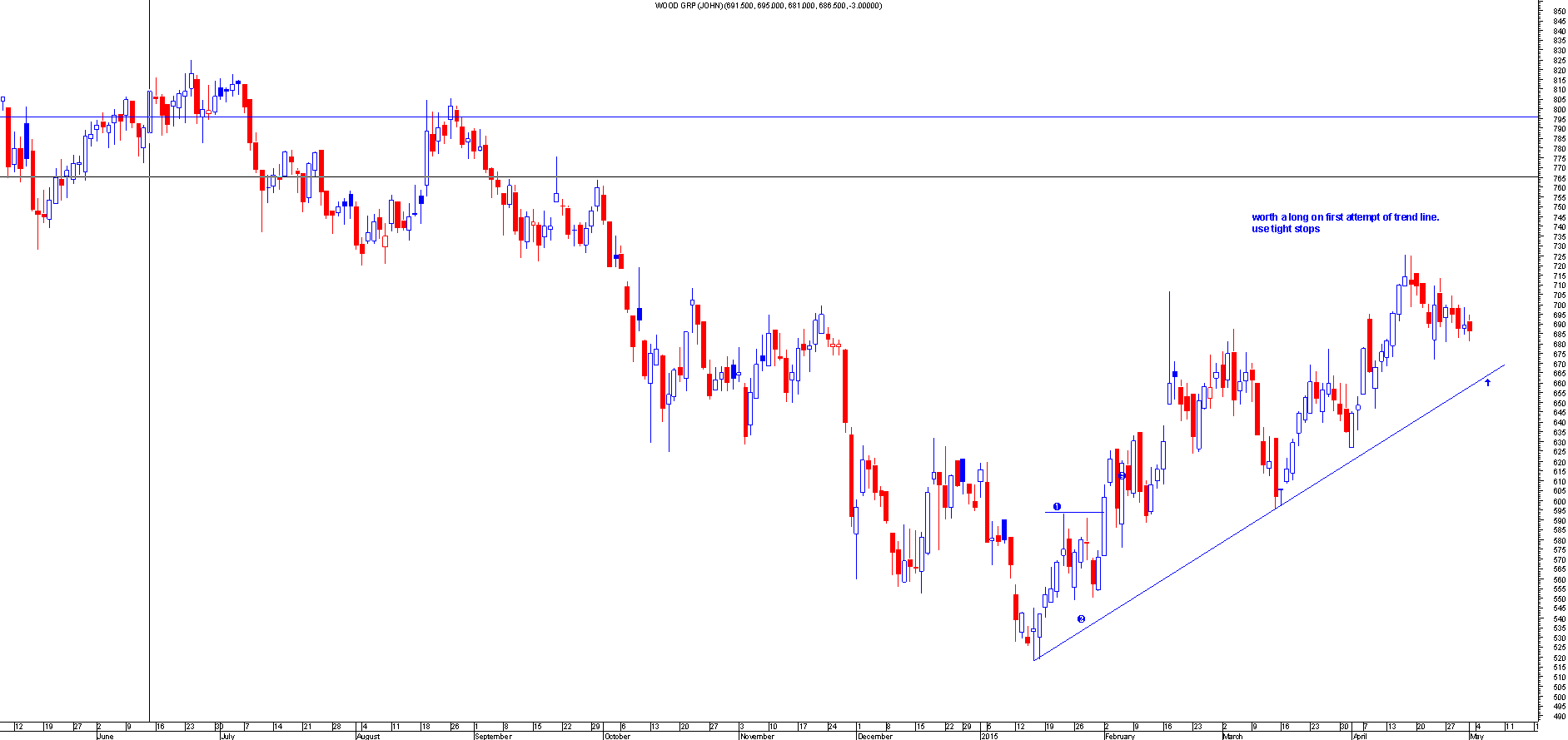Click the 'March' month label on time axis

1232,736
